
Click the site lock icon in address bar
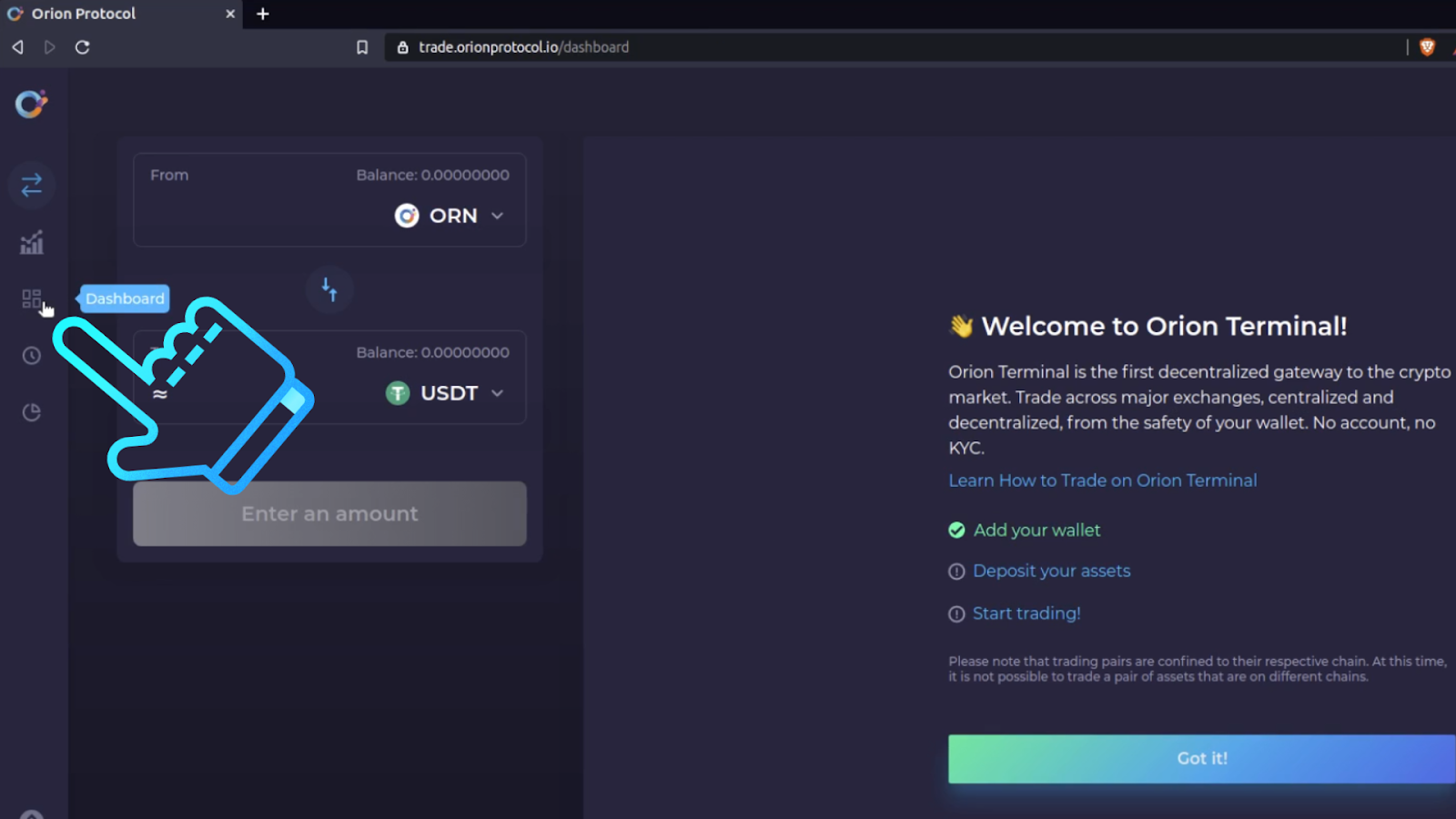tap(402, 47)
